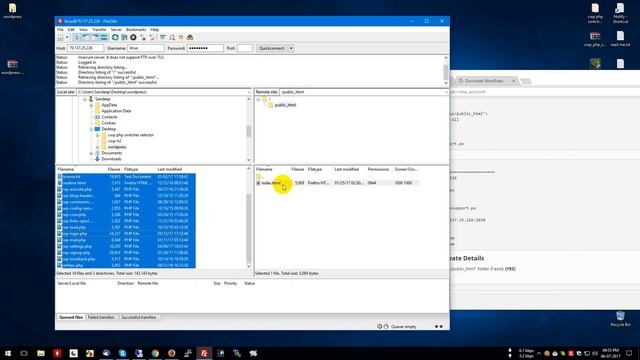This screenshot has width=640, height=360.
Task: Click the local file list vertical scrollbar
Action: (x=249, y=218)
